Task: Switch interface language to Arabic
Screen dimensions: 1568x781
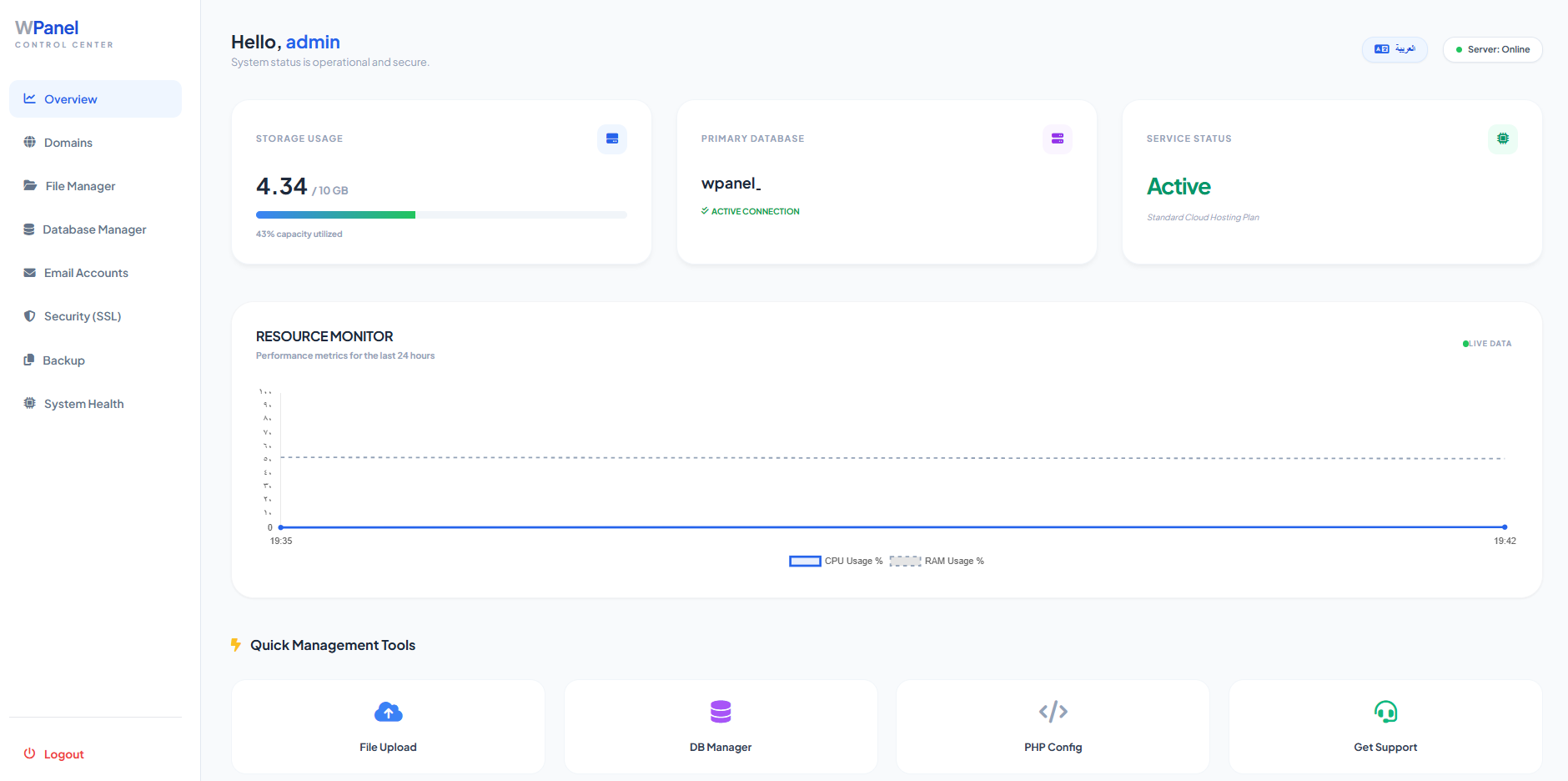Action: tap(1394, 49)
